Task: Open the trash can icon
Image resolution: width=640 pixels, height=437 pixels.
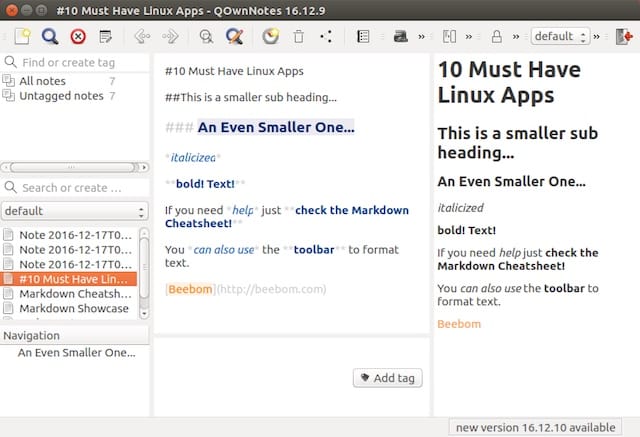Action: click(299, 37)
